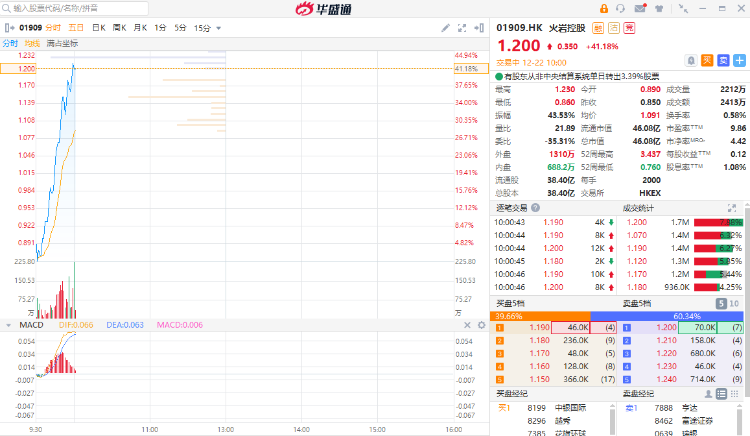Switch to 日K daily chart tab

click(x=98, y=28)
